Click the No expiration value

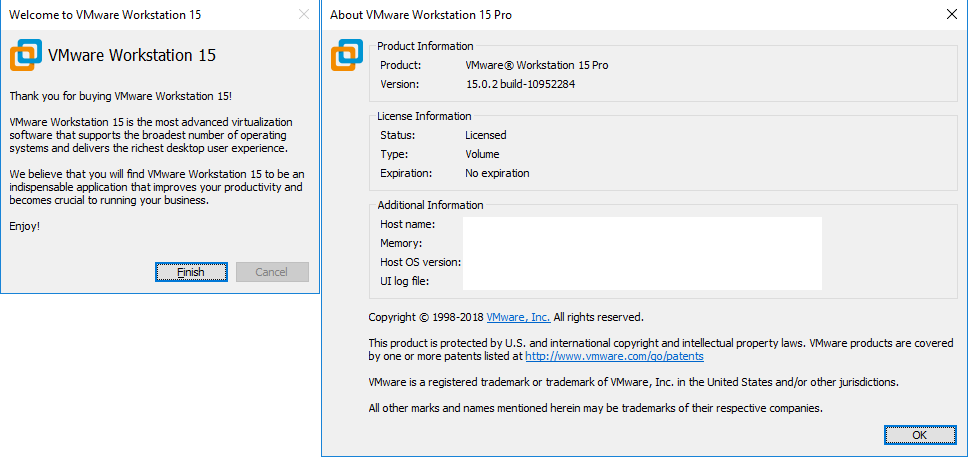497,173
